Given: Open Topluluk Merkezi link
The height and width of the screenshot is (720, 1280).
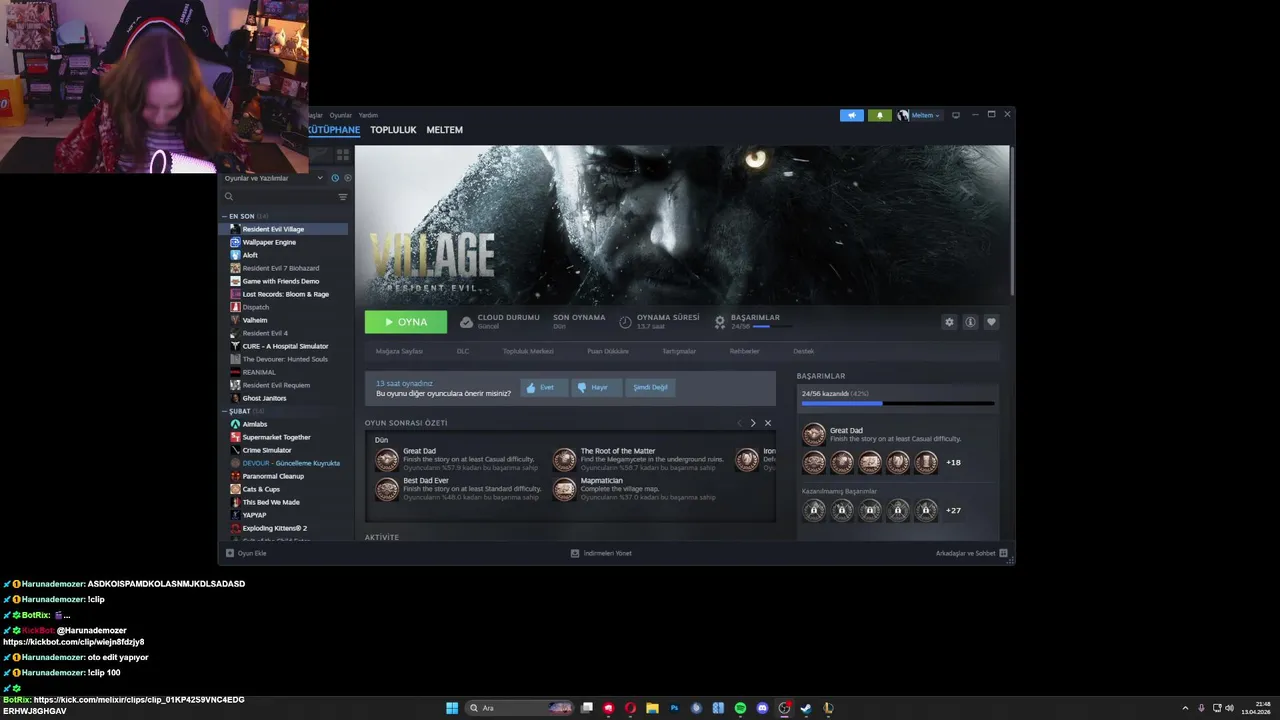Looking at the screenshot, I should [528, 351].
